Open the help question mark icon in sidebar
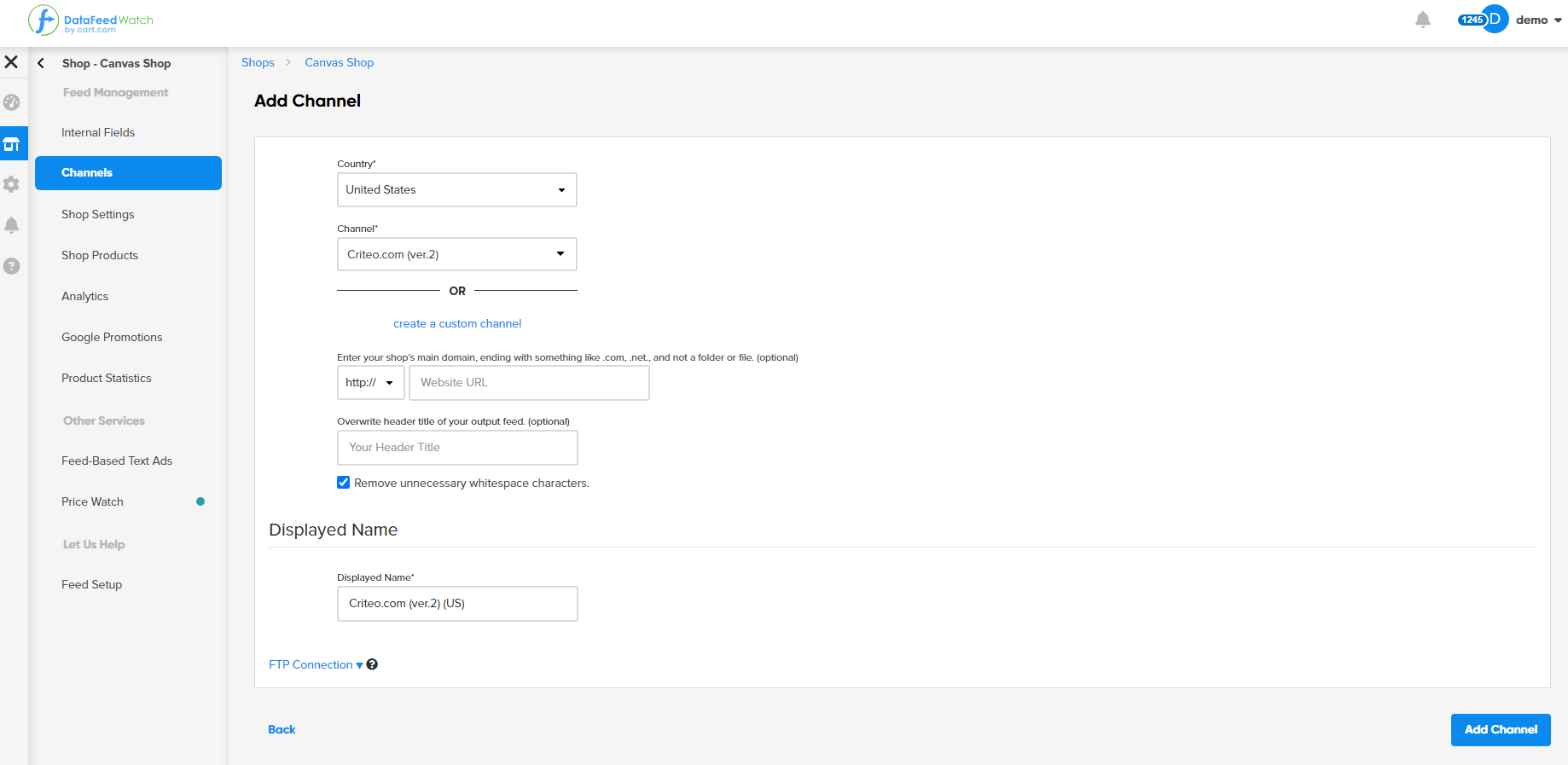Viewport: 1568px width, 765px height. click(12, 266)
